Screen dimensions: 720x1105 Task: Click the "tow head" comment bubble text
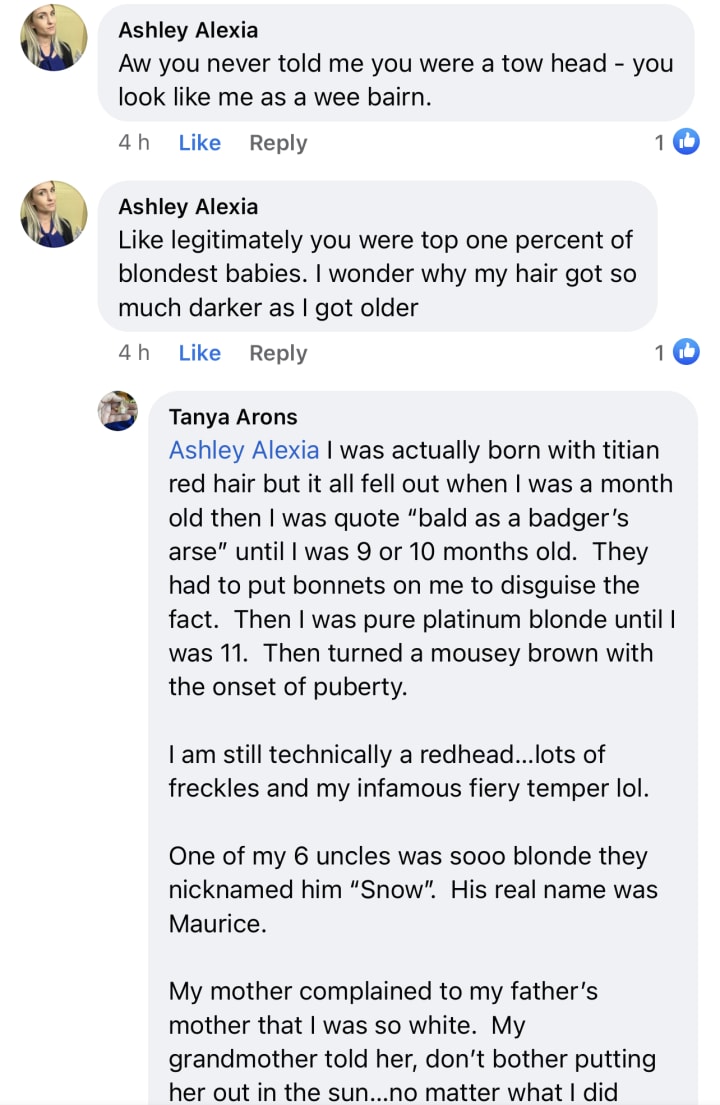[x=395, y=80]
